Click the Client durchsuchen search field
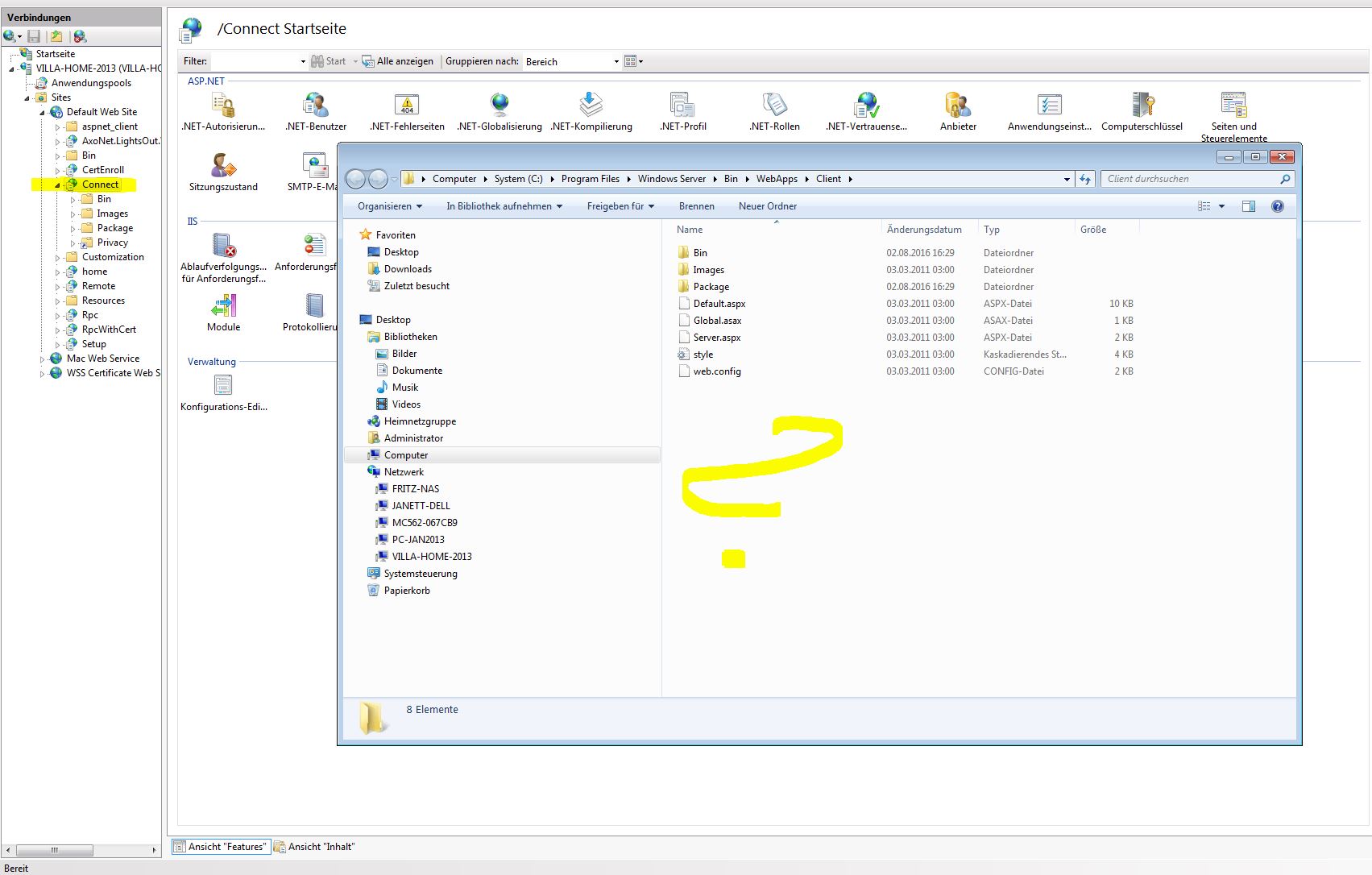1372x875 pixels. pos(1190,179)
